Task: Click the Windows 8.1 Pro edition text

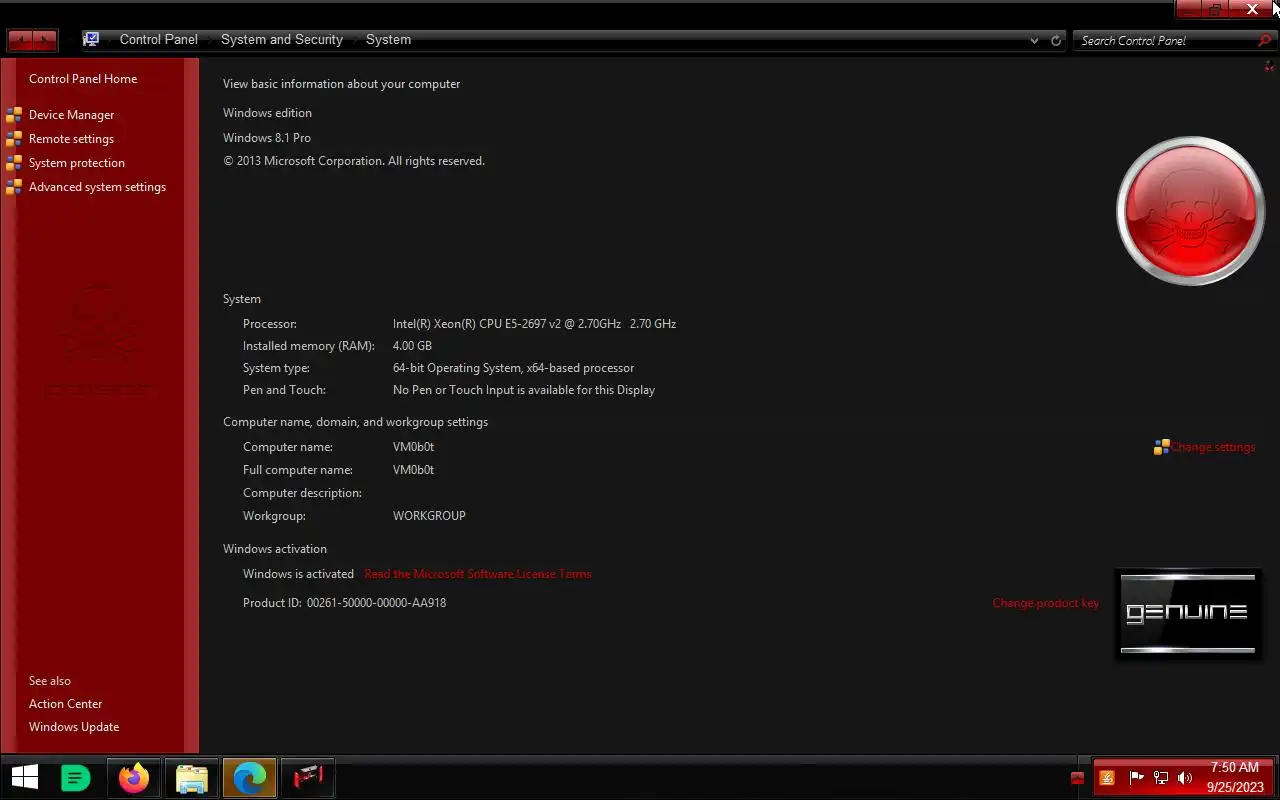Action: (x=267, y=138)
